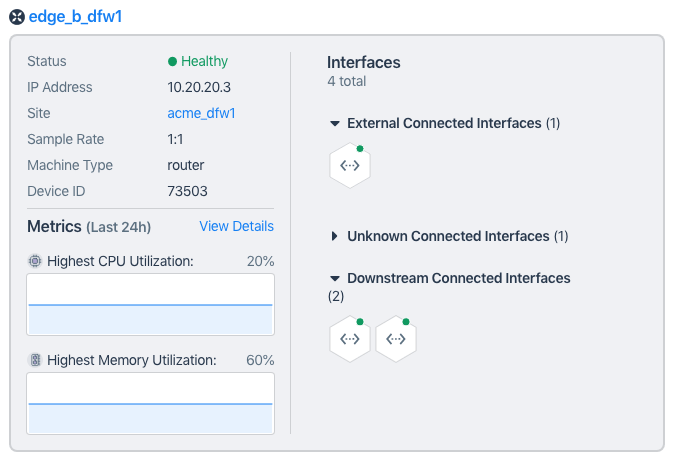674x461 pixels.
Task: Click the 60% memory utilization value
Action: pyautogui.click(x=260, y=360)
